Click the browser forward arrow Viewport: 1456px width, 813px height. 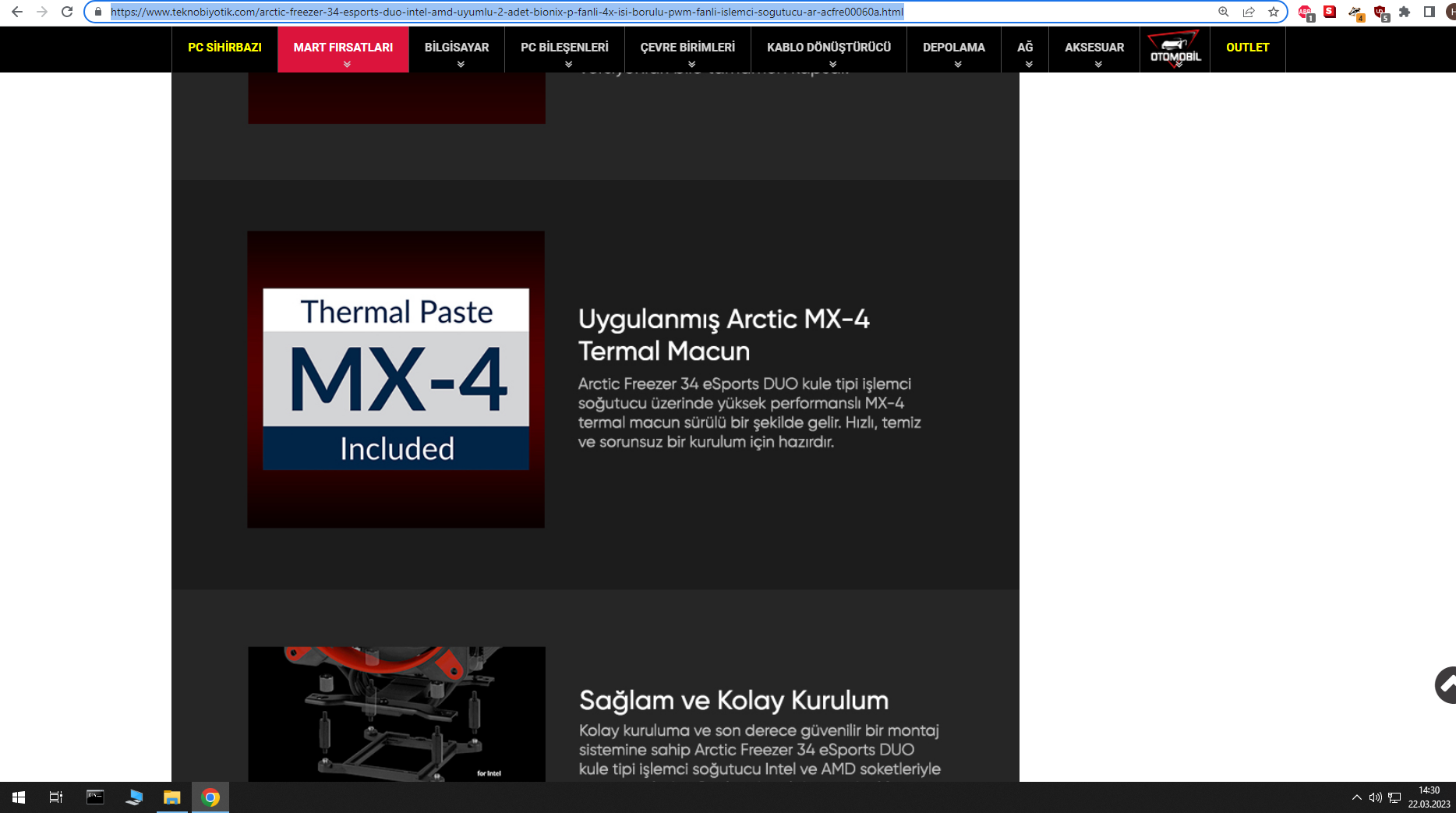(x=42, y=12)
